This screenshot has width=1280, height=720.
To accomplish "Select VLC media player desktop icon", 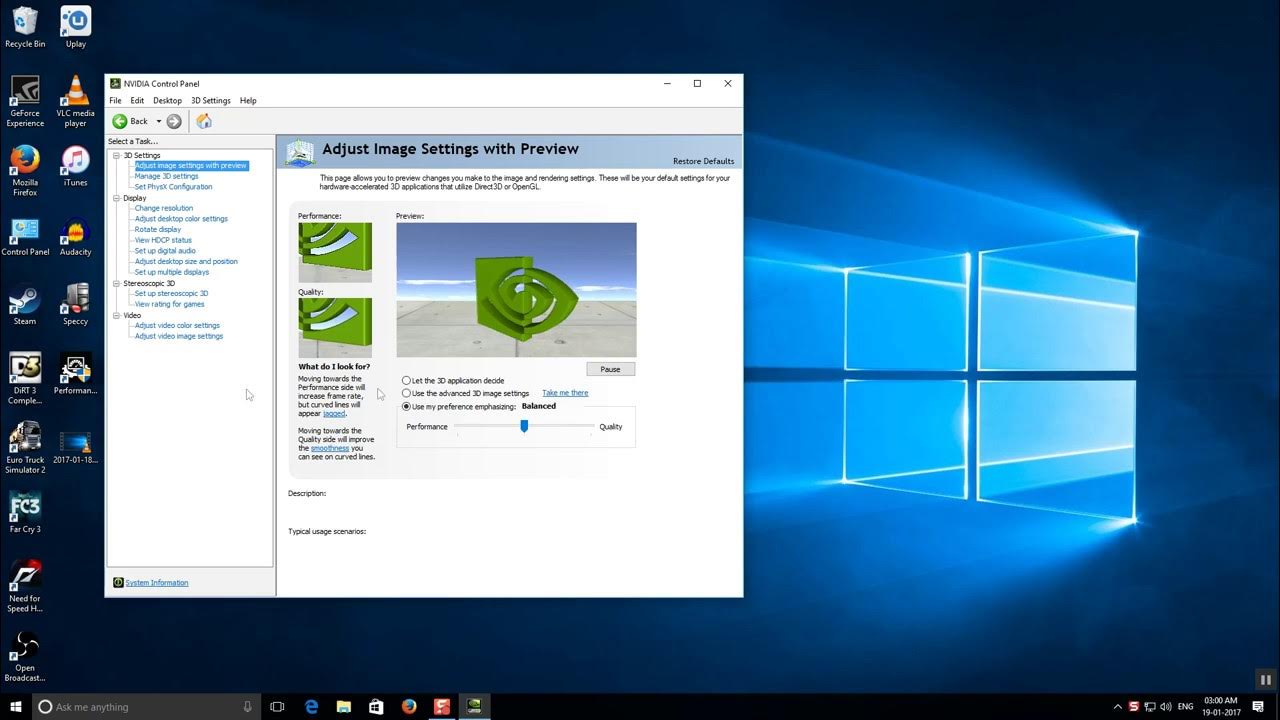I will (x=75, y=101).
